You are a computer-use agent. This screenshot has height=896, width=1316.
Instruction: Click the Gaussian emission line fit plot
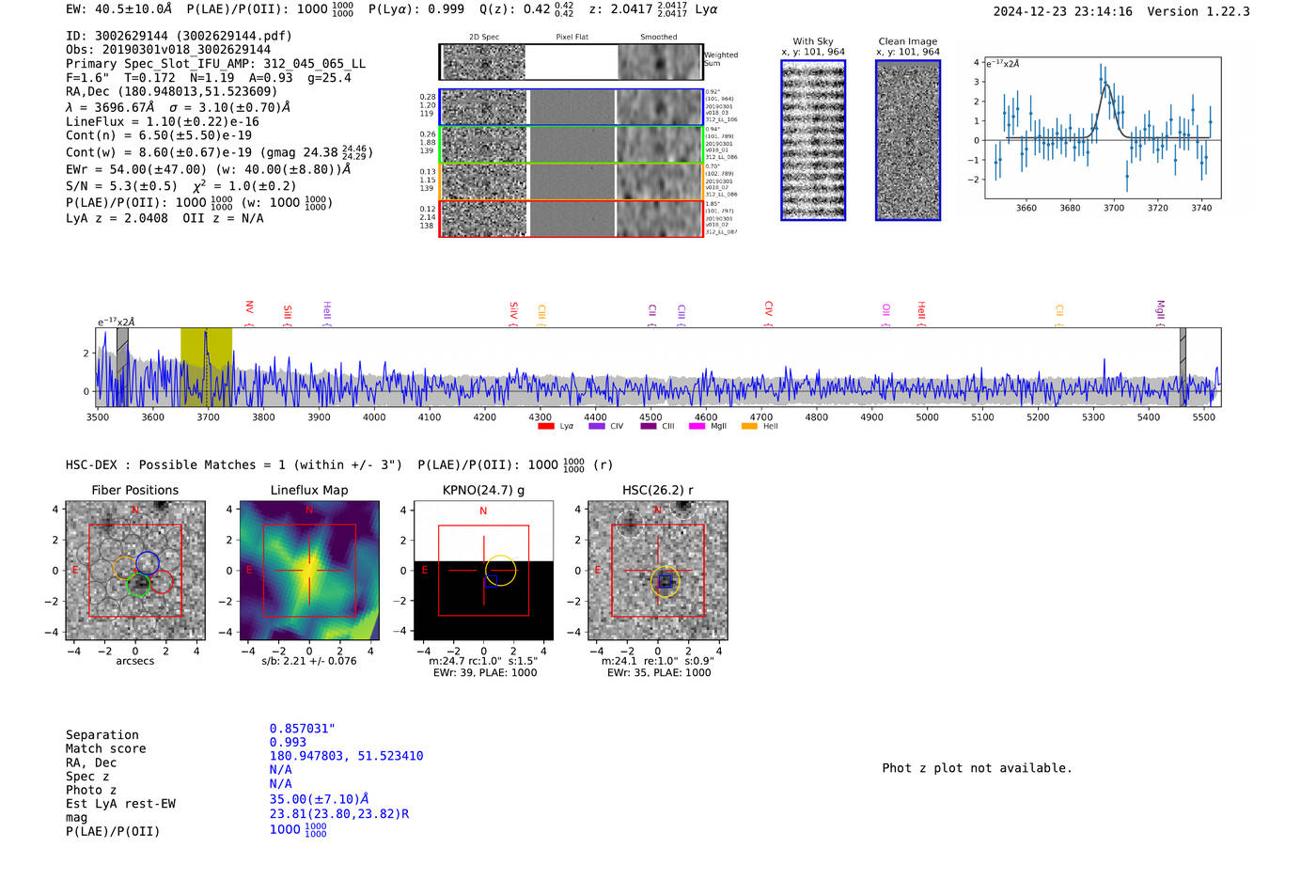pos(1103,128)
